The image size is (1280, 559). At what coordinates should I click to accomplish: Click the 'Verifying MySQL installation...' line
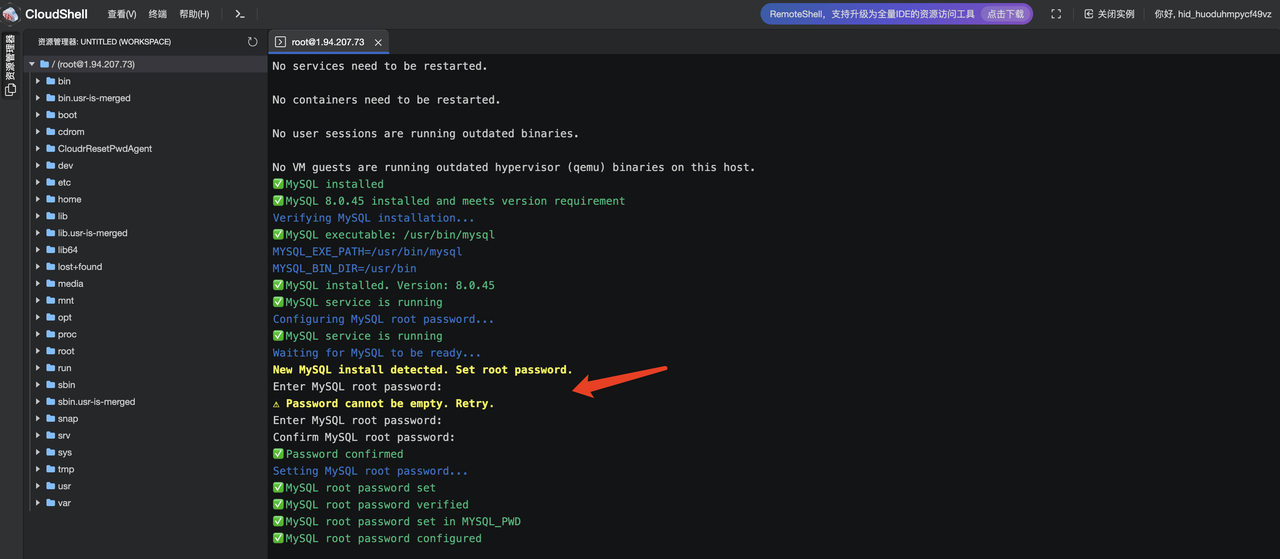pyautogui.click(x=374, y=218)
